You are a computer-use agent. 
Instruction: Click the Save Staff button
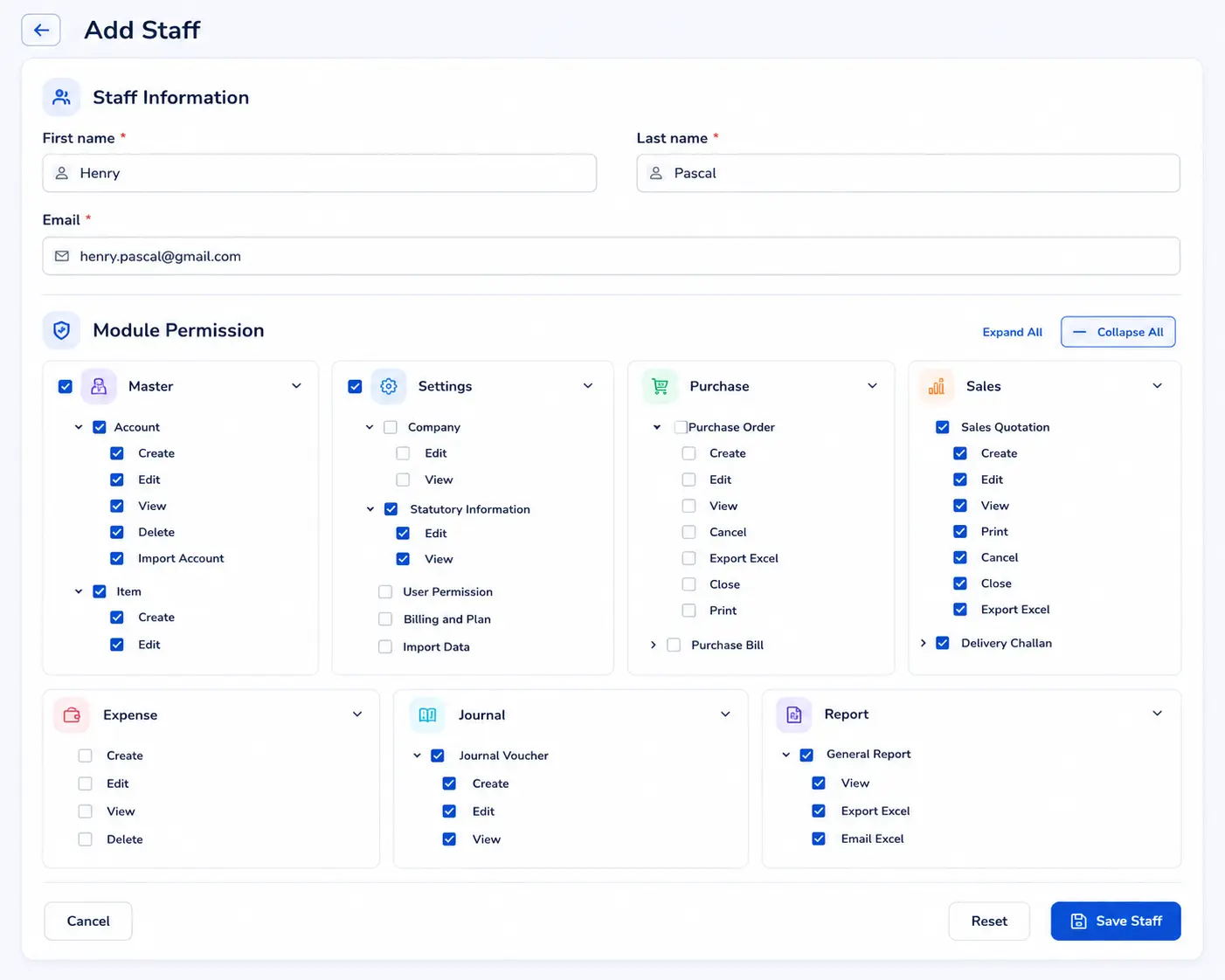tap(1116, 921)
